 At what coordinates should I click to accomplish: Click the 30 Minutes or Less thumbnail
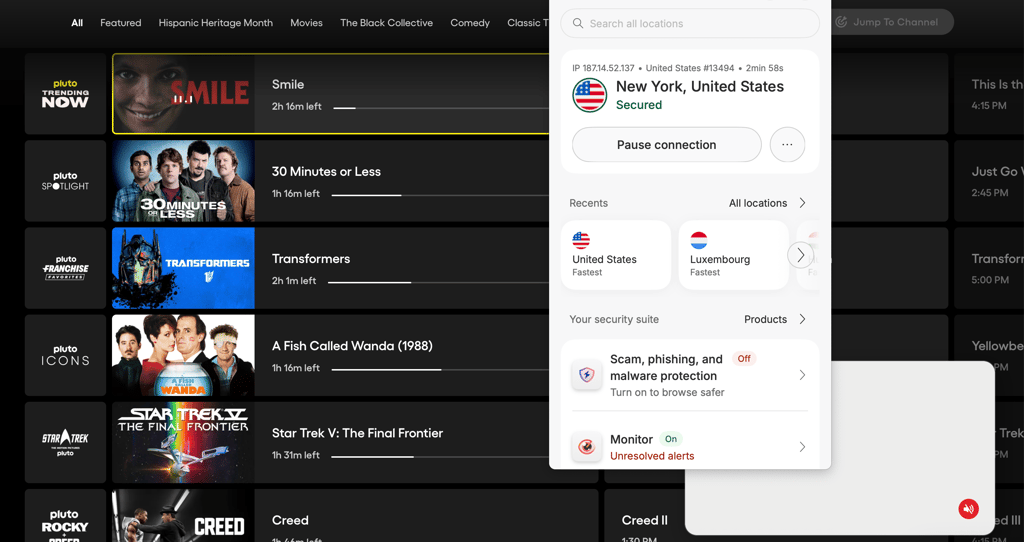click(x=184, y=181)
